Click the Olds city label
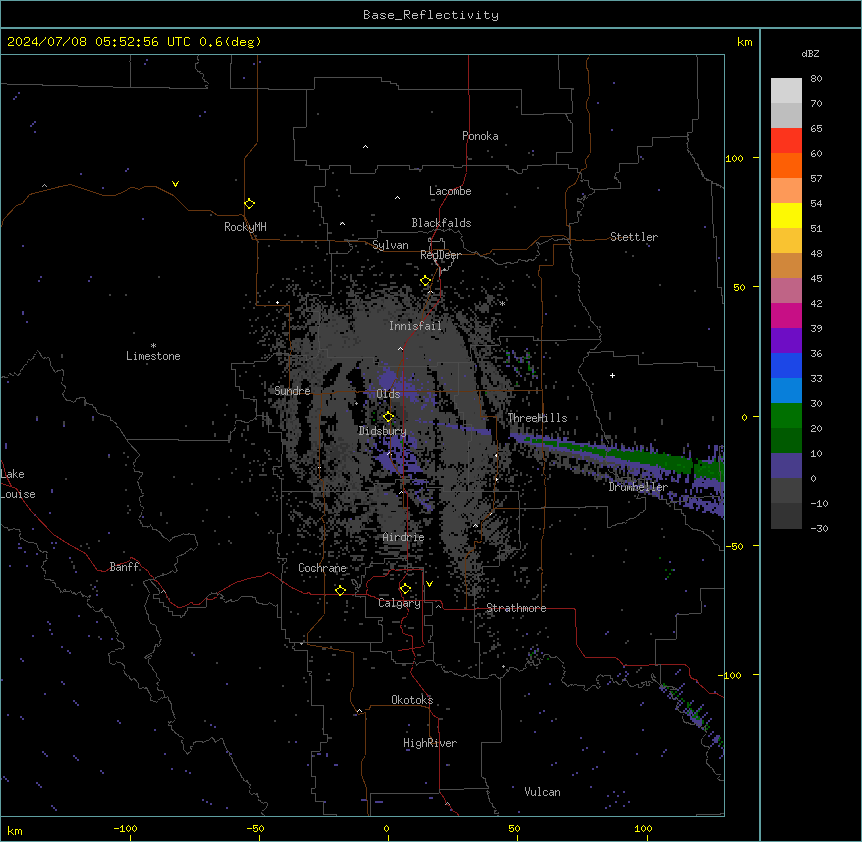The width and height of the screenshot is (862, 842). pos(389,394)
